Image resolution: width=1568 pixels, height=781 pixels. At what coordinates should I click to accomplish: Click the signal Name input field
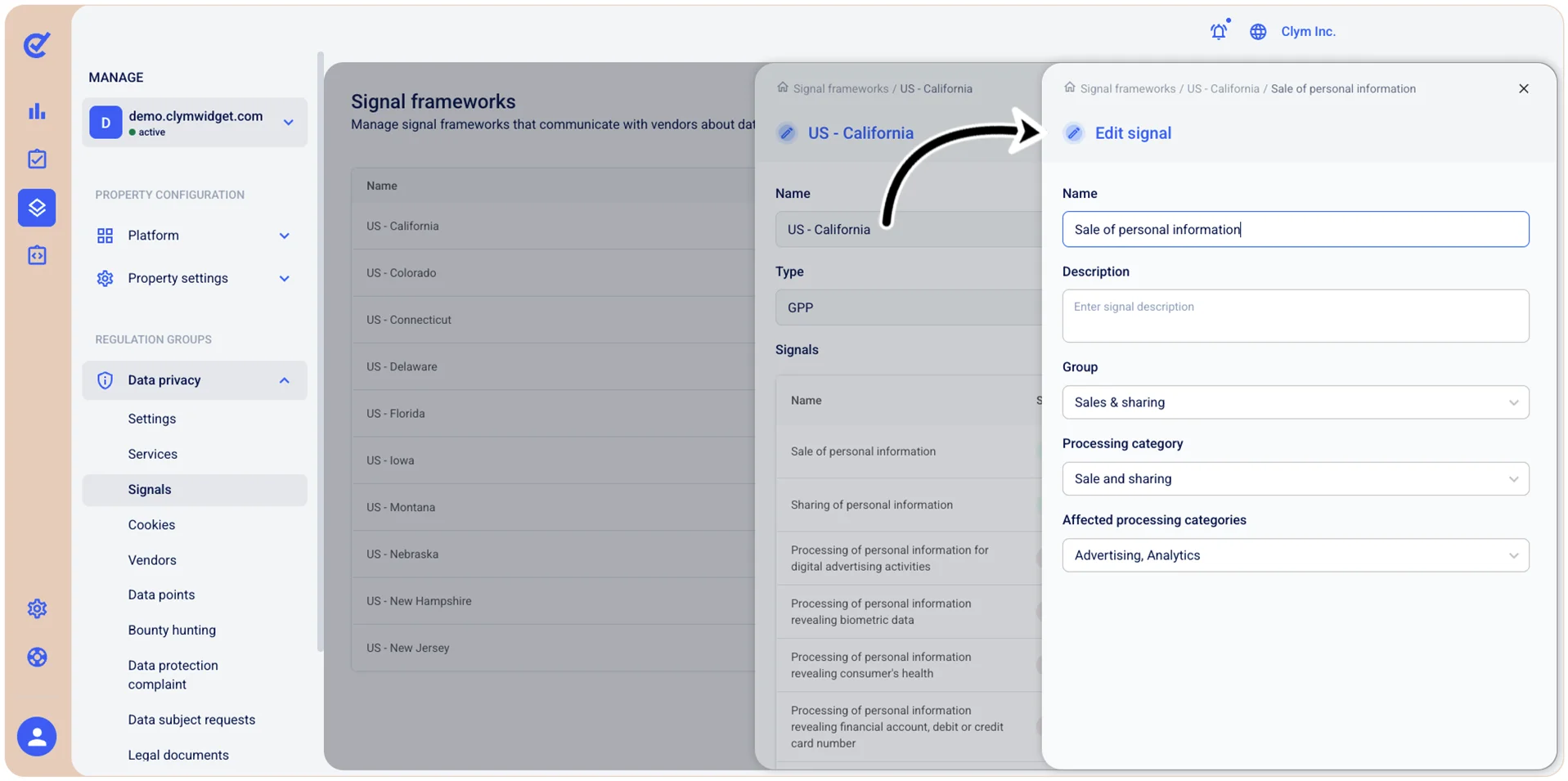pos(1295,230)
